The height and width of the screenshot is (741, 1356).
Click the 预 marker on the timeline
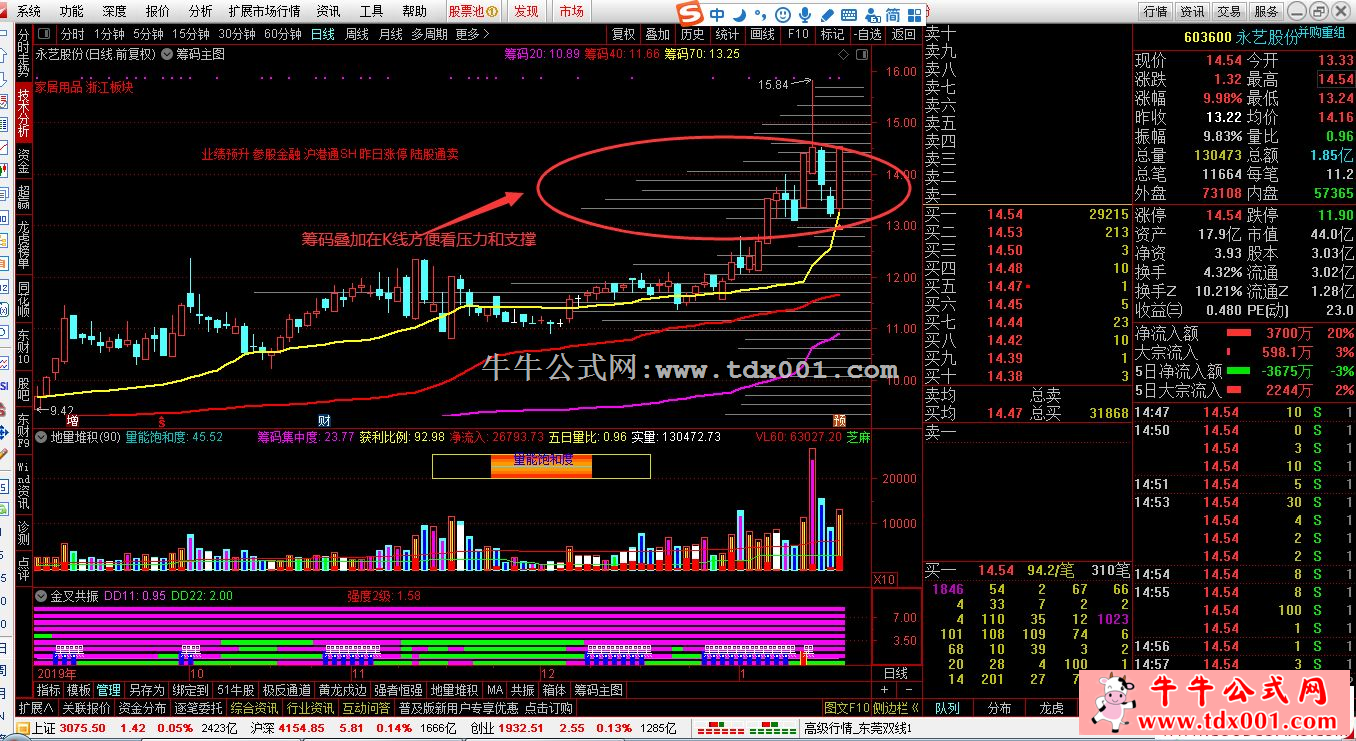[838, 419]
